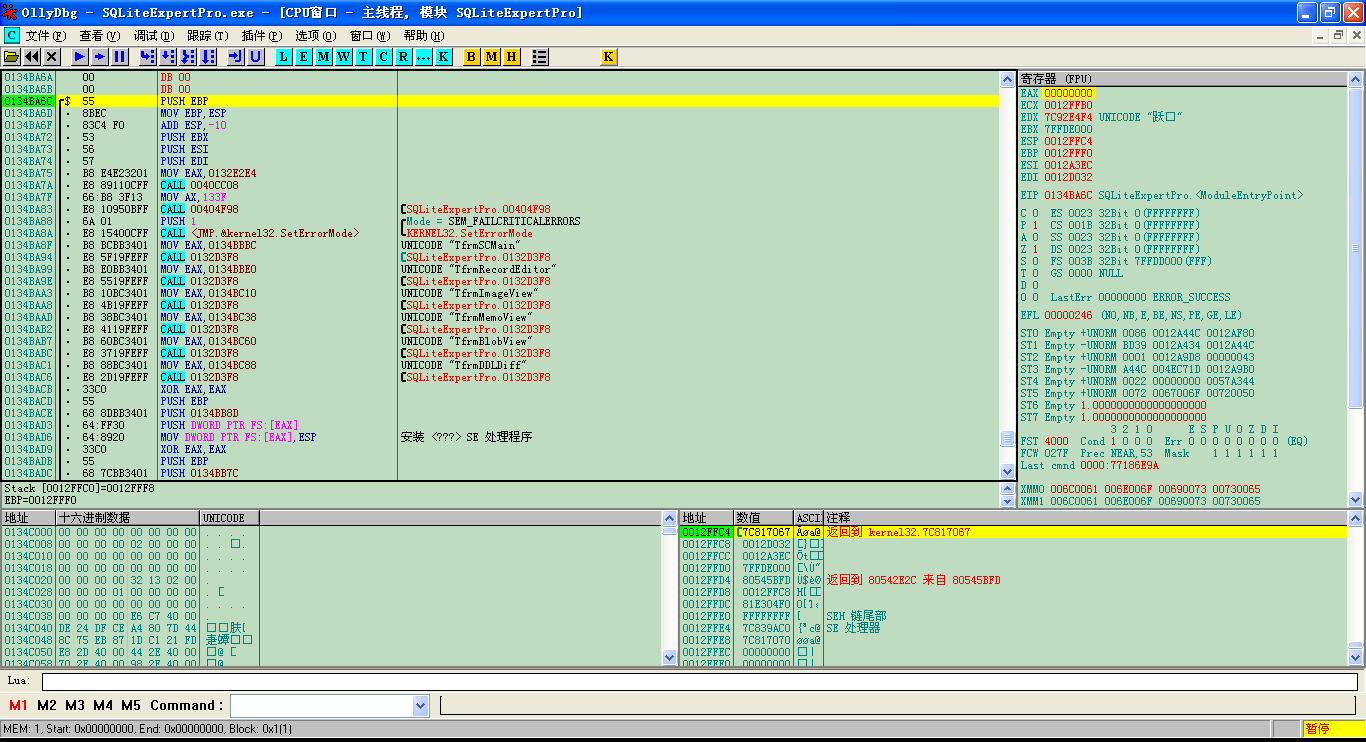Open the 跟踪(T) menu
This screenshot has width=1366, height=742.
click(x=208, y=35)
